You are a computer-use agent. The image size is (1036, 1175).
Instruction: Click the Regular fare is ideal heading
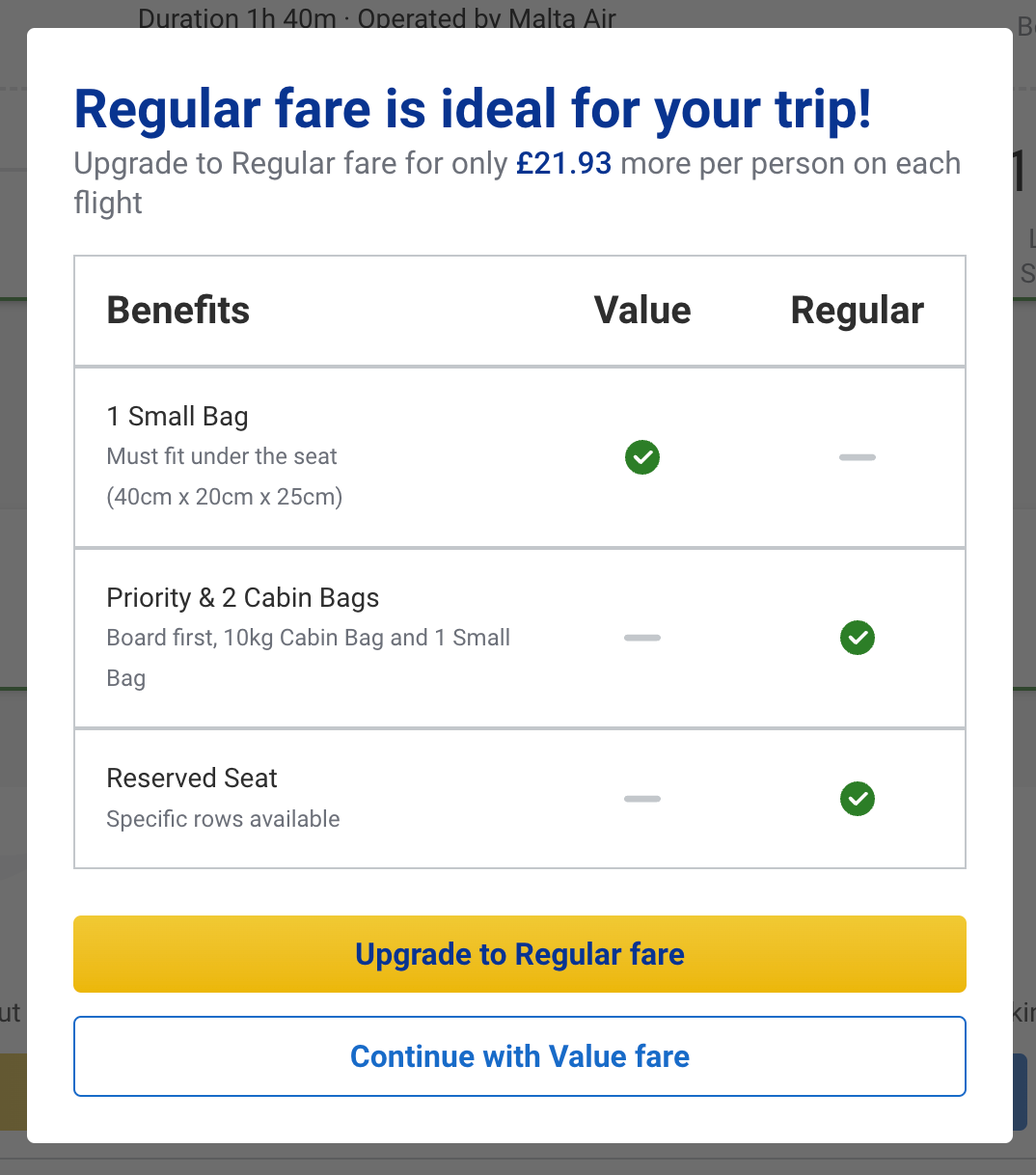coord(473,109)
